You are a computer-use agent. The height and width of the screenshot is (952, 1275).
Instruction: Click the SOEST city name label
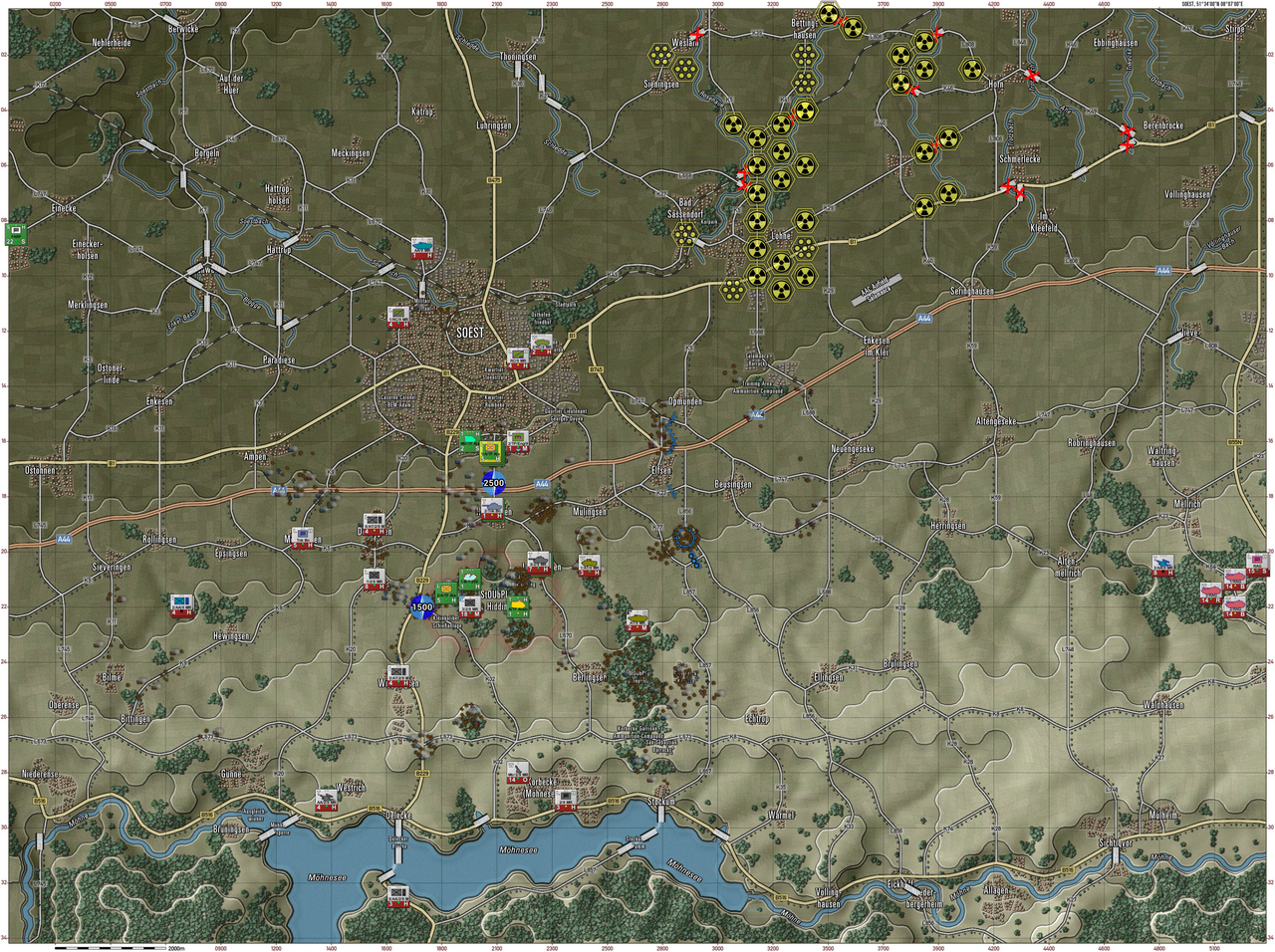[x=469, y=333]
